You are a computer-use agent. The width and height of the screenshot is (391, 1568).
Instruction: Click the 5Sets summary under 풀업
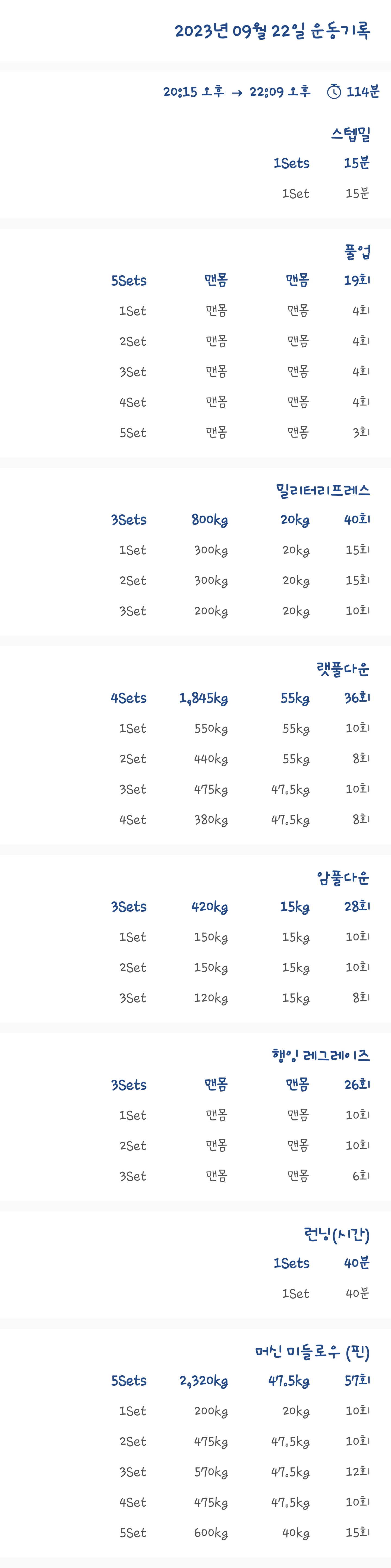pos(129,281)
